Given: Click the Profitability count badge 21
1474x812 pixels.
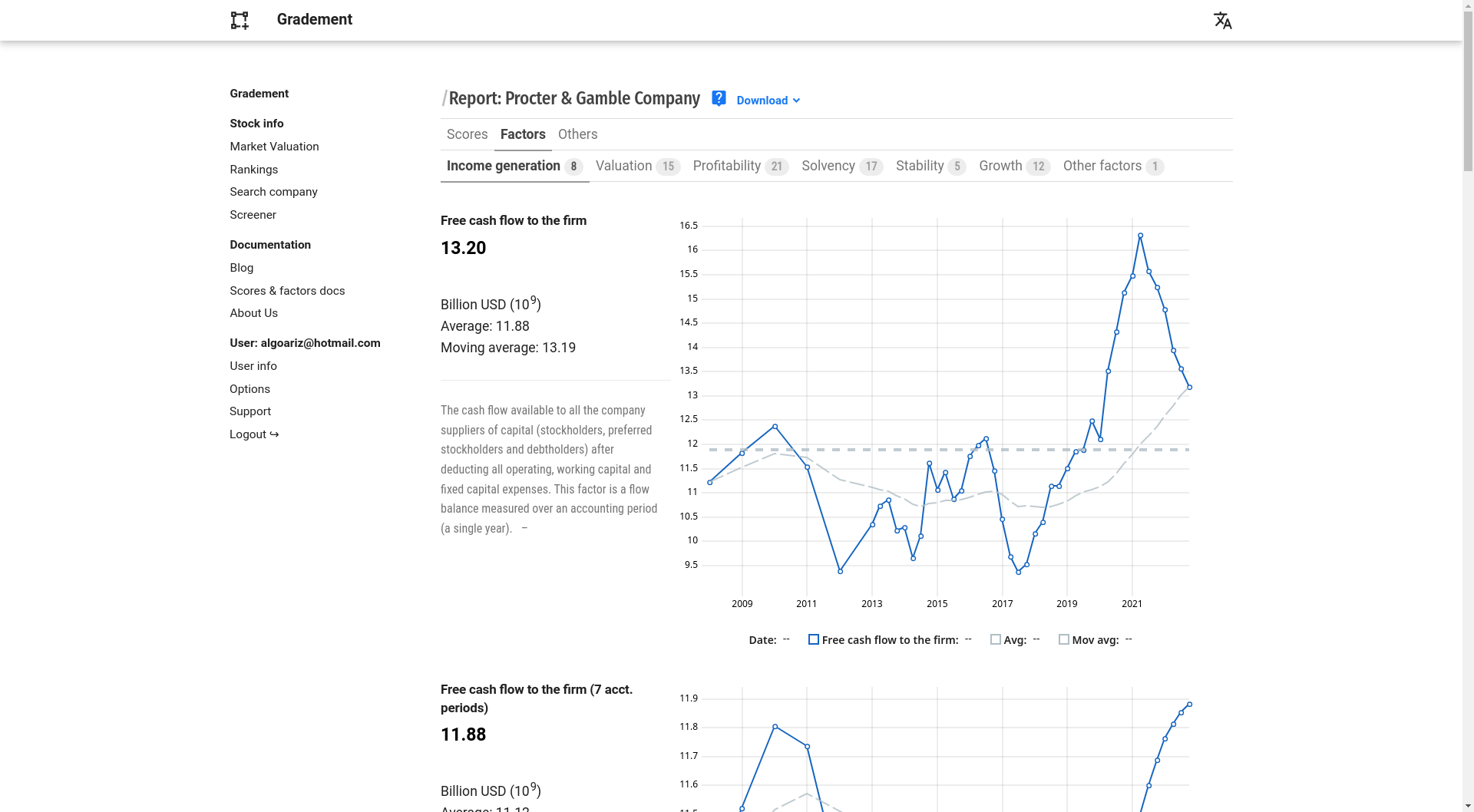Looking at the screenshot, I should [x=777, y=167].
